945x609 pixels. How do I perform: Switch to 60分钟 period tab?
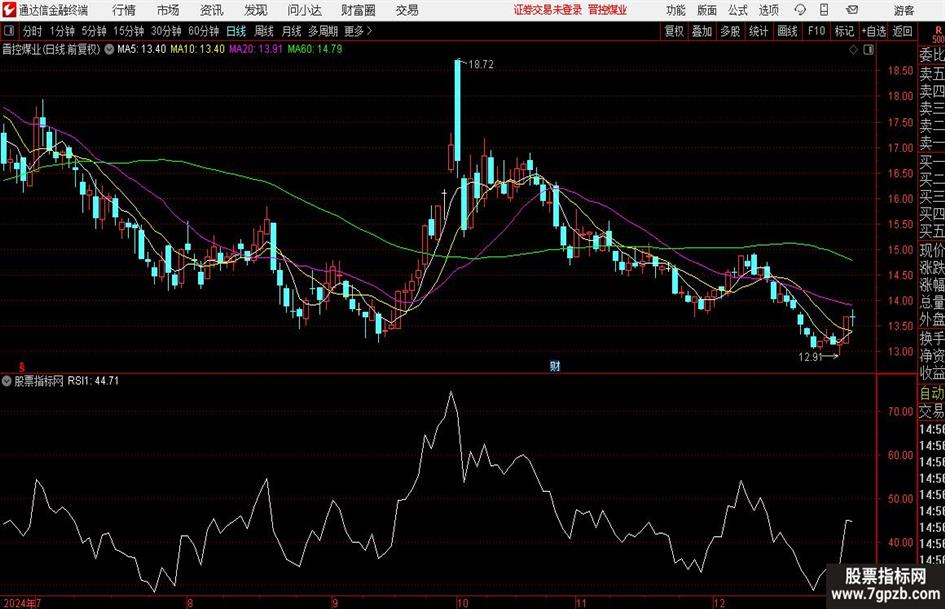[x=204, y=31]
